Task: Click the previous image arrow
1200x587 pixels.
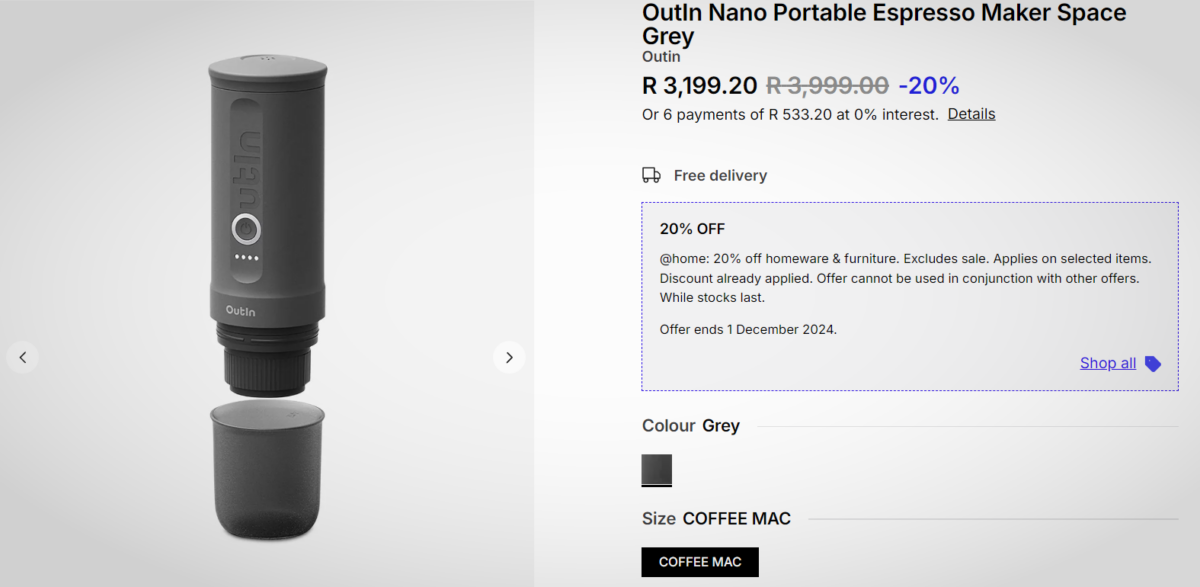Action: pyautogui.click(x=22, y=357)
